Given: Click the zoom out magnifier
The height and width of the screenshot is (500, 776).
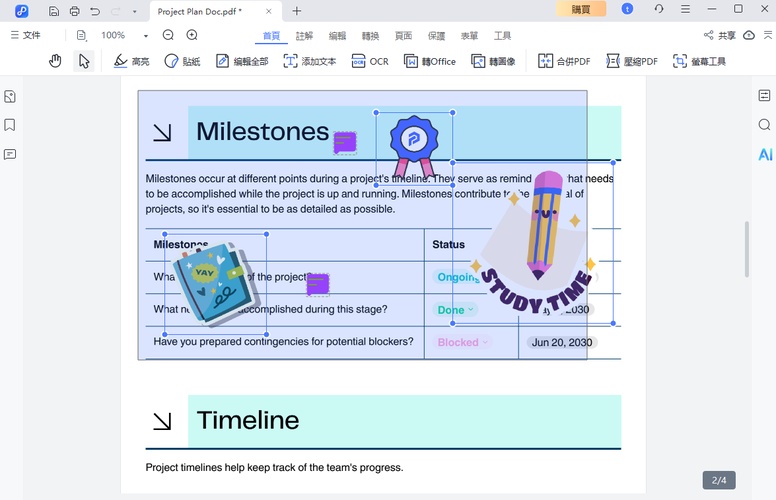Looking at the screenshot, I should coord(168,35).
